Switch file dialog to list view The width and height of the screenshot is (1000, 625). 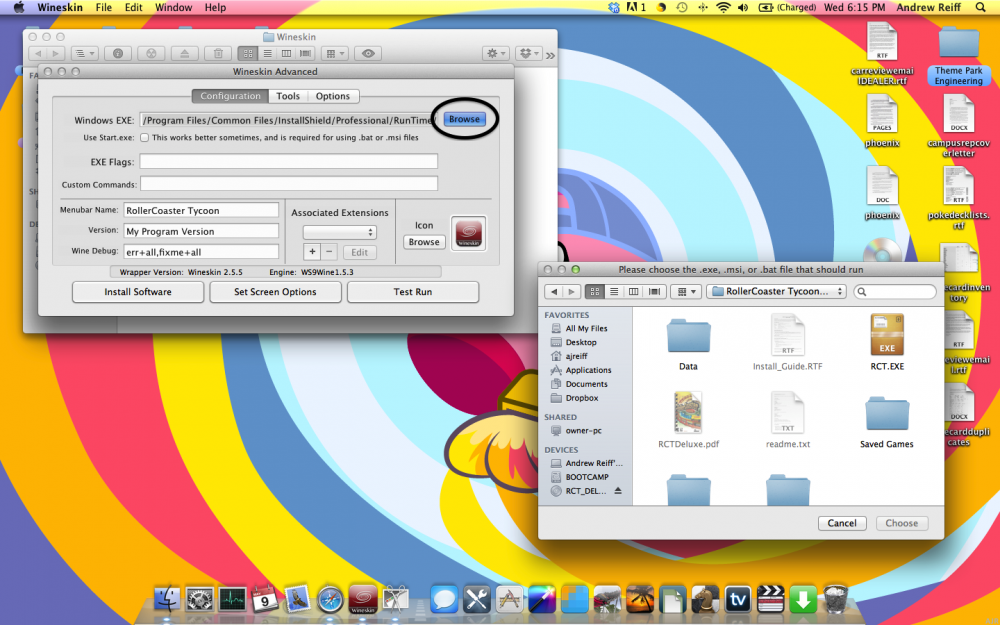click(614, 291)
